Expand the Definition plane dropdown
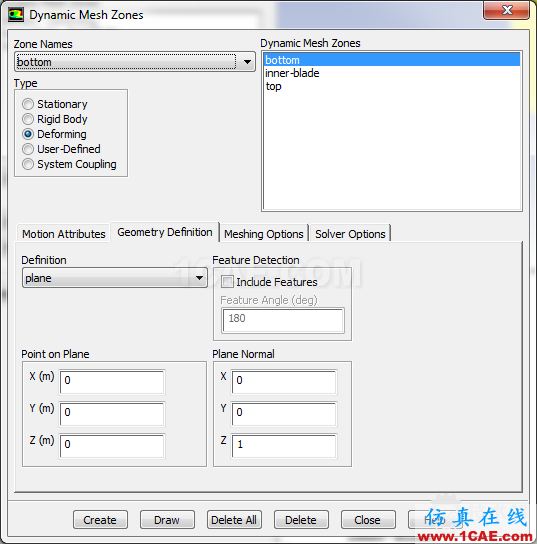Screen dimensions: 537x544 point(115,278)
